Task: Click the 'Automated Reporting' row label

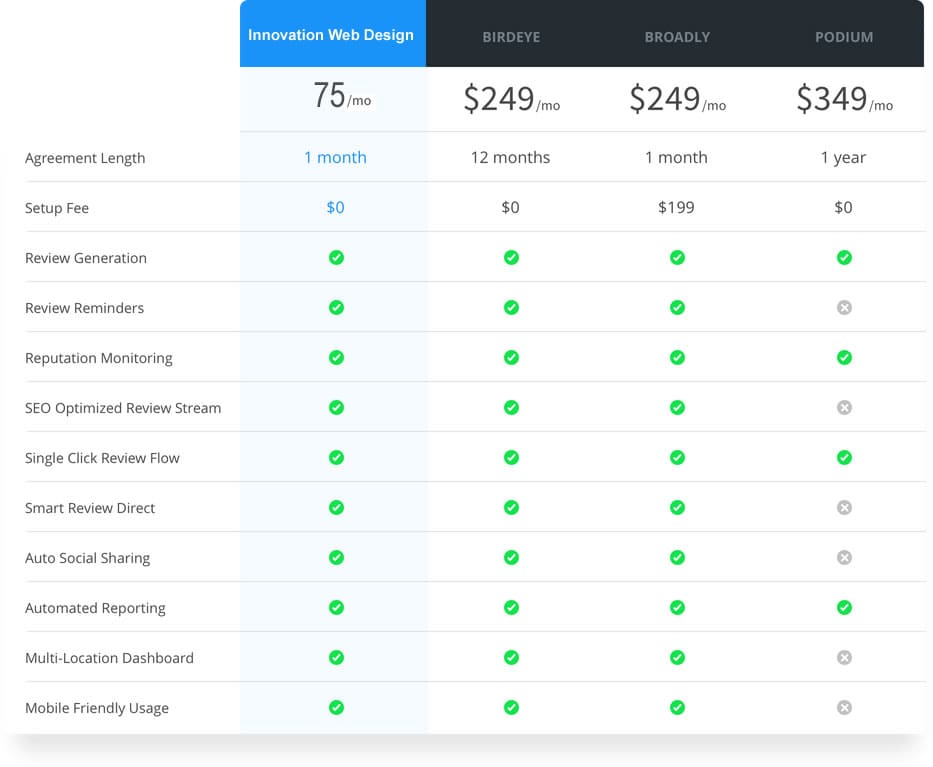Action: 95,608
